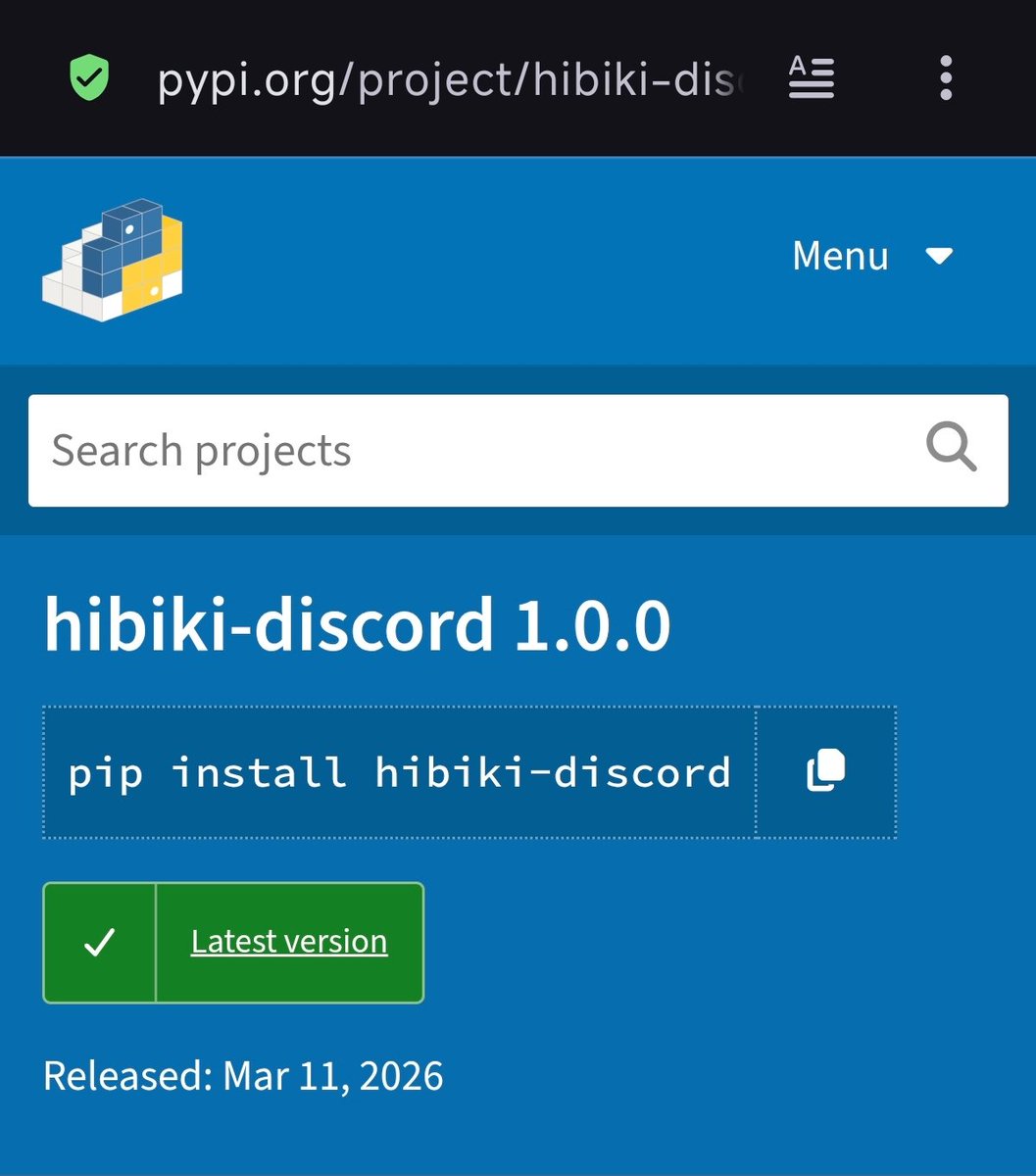Viewport: 1036px width, 1176px height.
Task: Click the magnifying glass search button
Action: click(x=952, y=449)
